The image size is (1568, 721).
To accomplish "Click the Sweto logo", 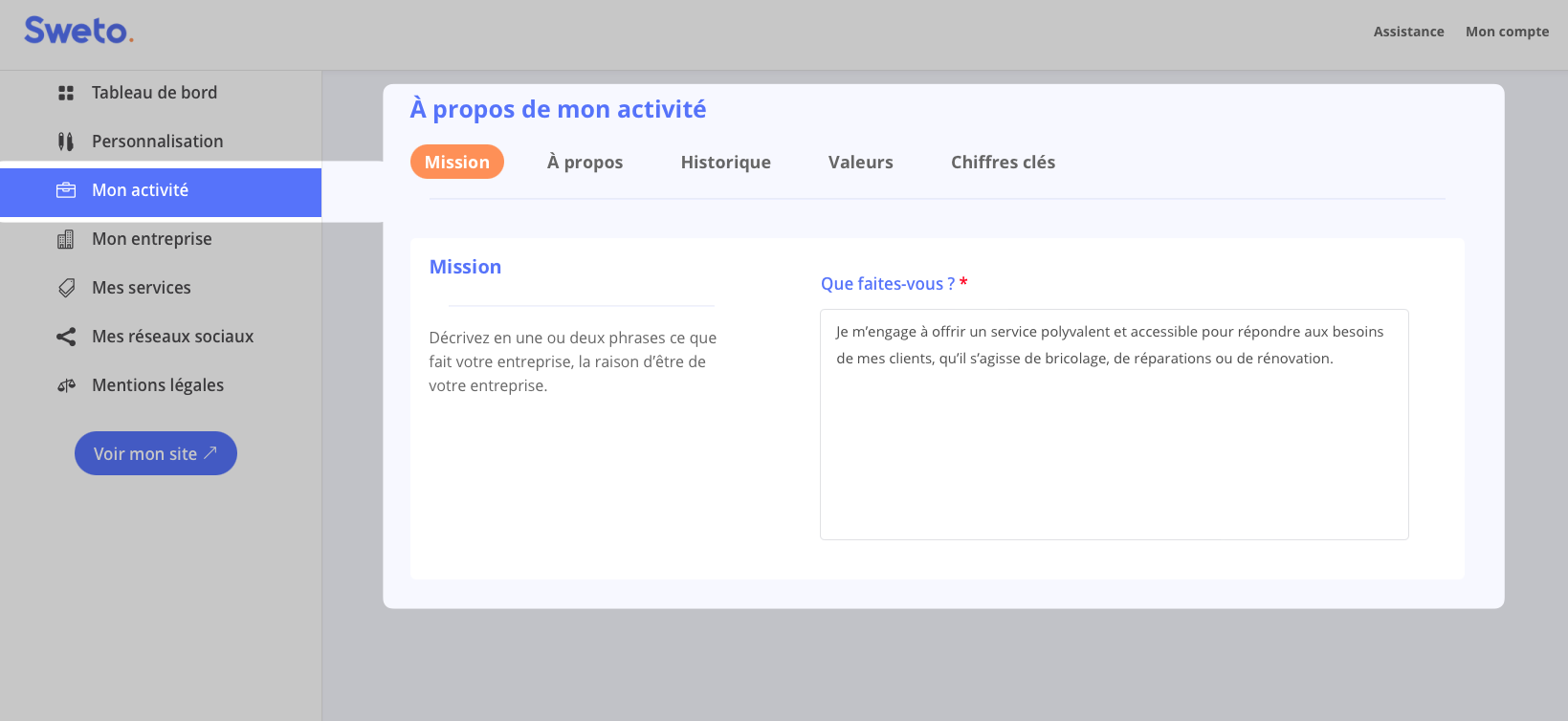I will click(x=78, y=31).
